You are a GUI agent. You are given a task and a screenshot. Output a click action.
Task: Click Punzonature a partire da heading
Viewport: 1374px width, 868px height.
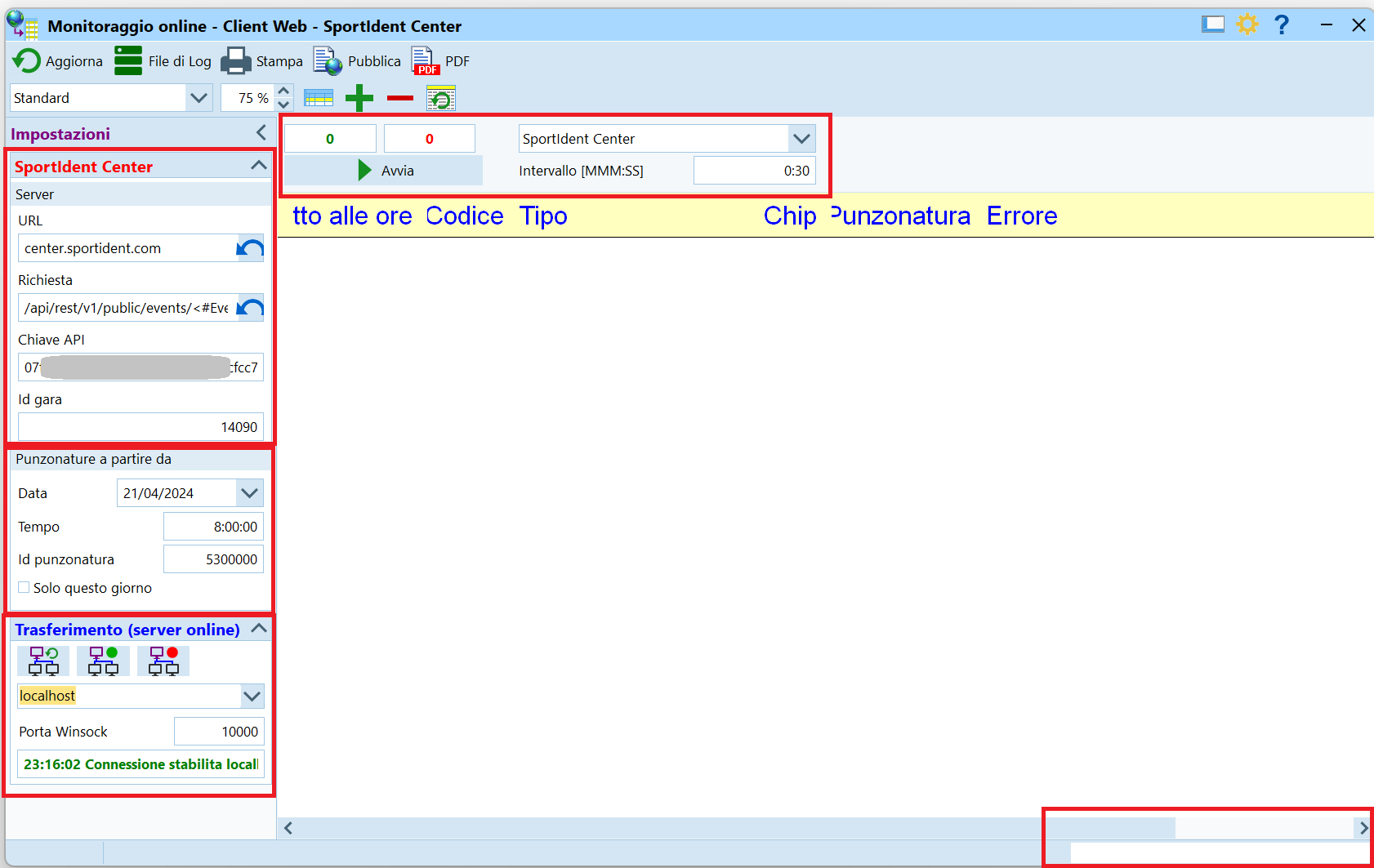click(93, 459)
